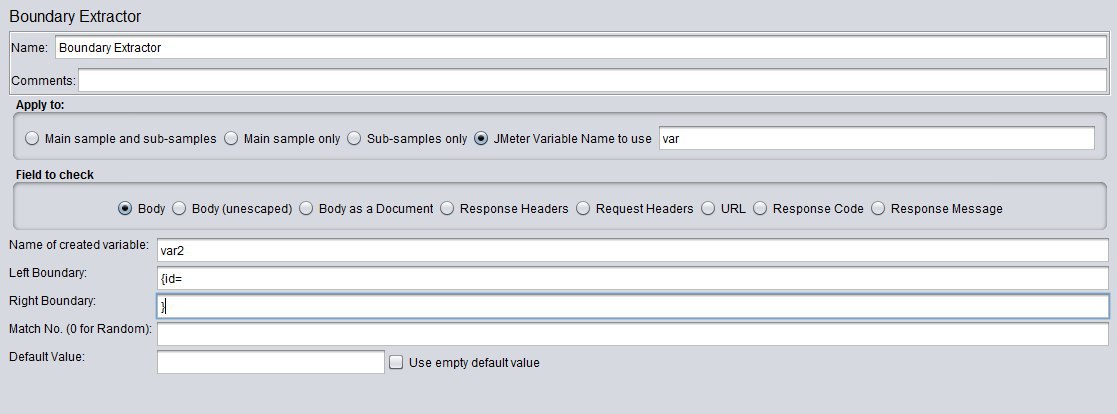This screenshot has height=414, width=1117.
Task: Select Response Code radio button
Action: click(760, 209)
